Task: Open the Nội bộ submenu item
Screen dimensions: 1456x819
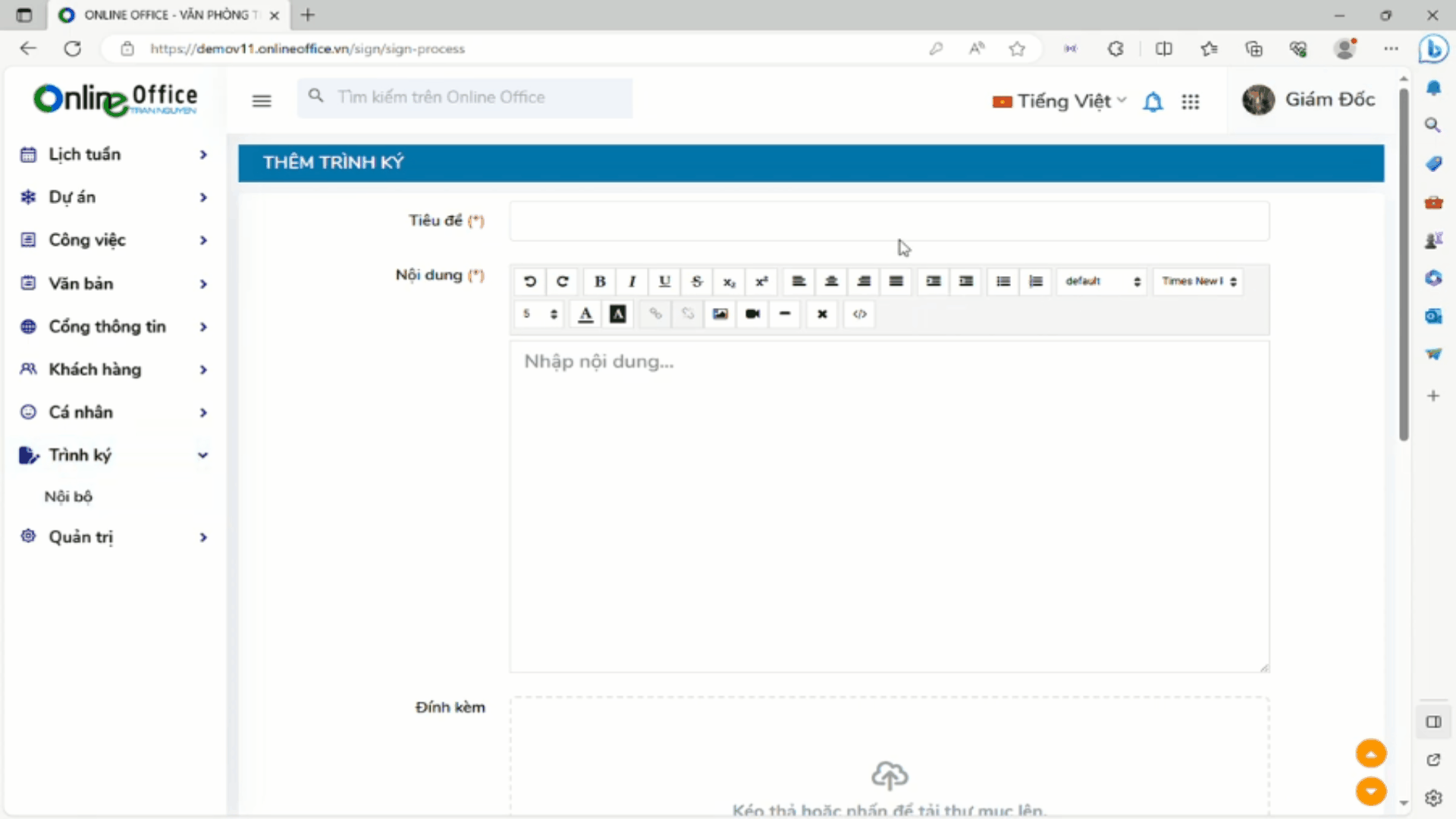Action: pyautogui.click(x=68, y=497)
